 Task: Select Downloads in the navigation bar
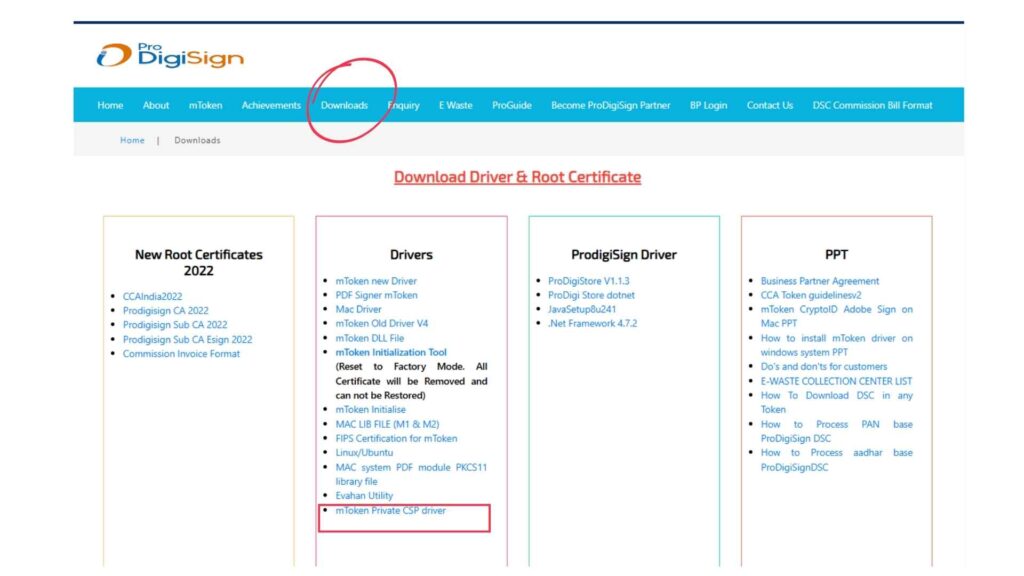344,105
